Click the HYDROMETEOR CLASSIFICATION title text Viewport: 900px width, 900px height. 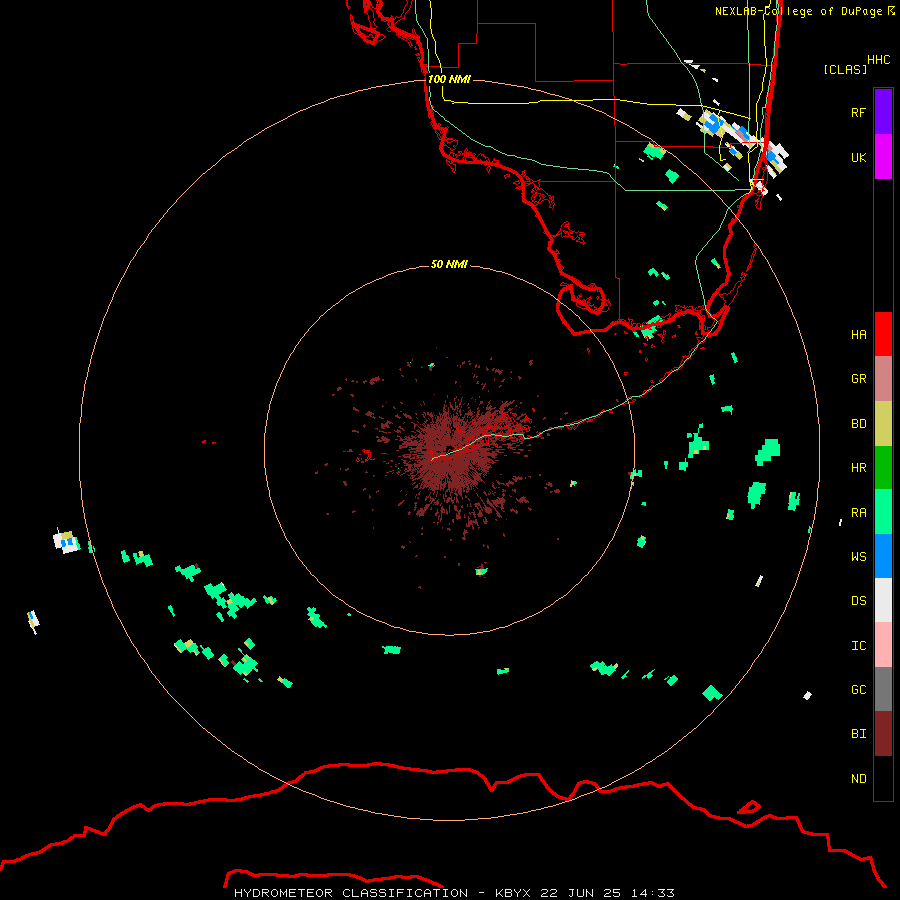click(x=351, y=893)
